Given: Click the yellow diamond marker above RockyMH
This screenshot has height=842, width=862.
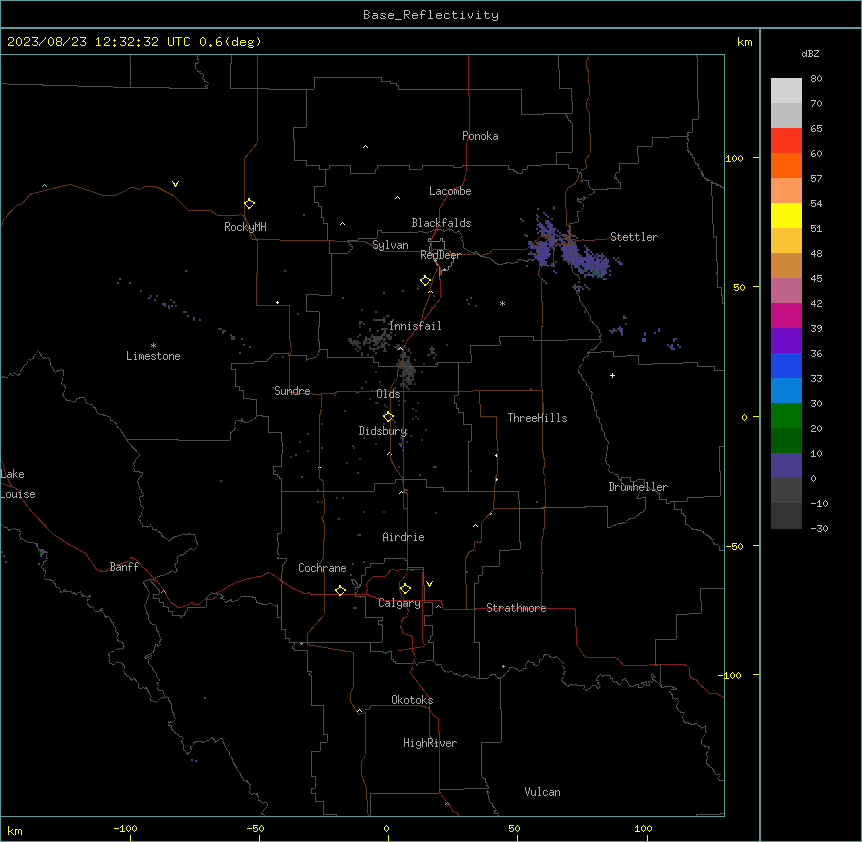Looking at the screenshot, I should click(250, 204).
